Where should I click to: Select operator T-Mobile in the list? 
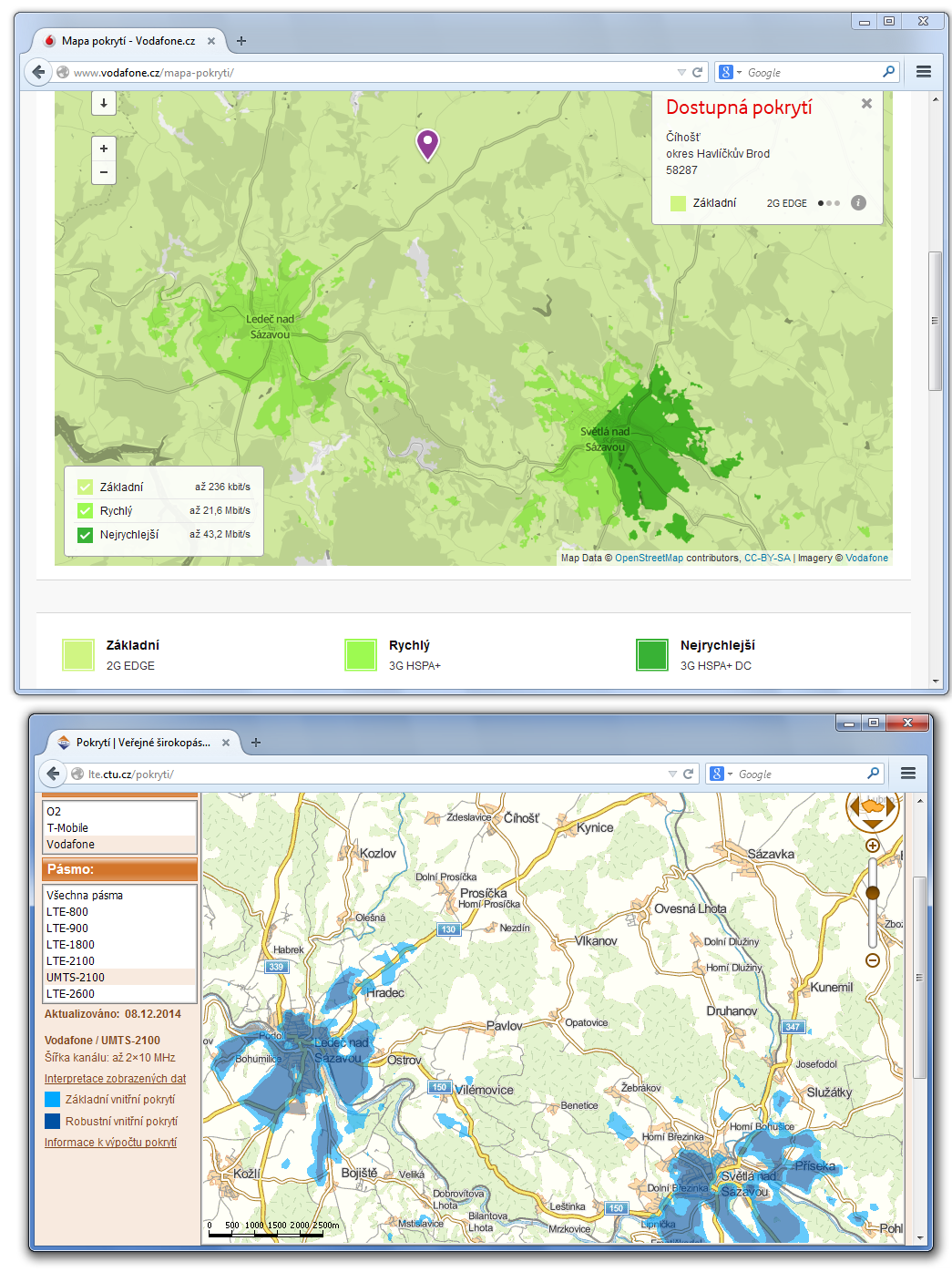[120, 828]
